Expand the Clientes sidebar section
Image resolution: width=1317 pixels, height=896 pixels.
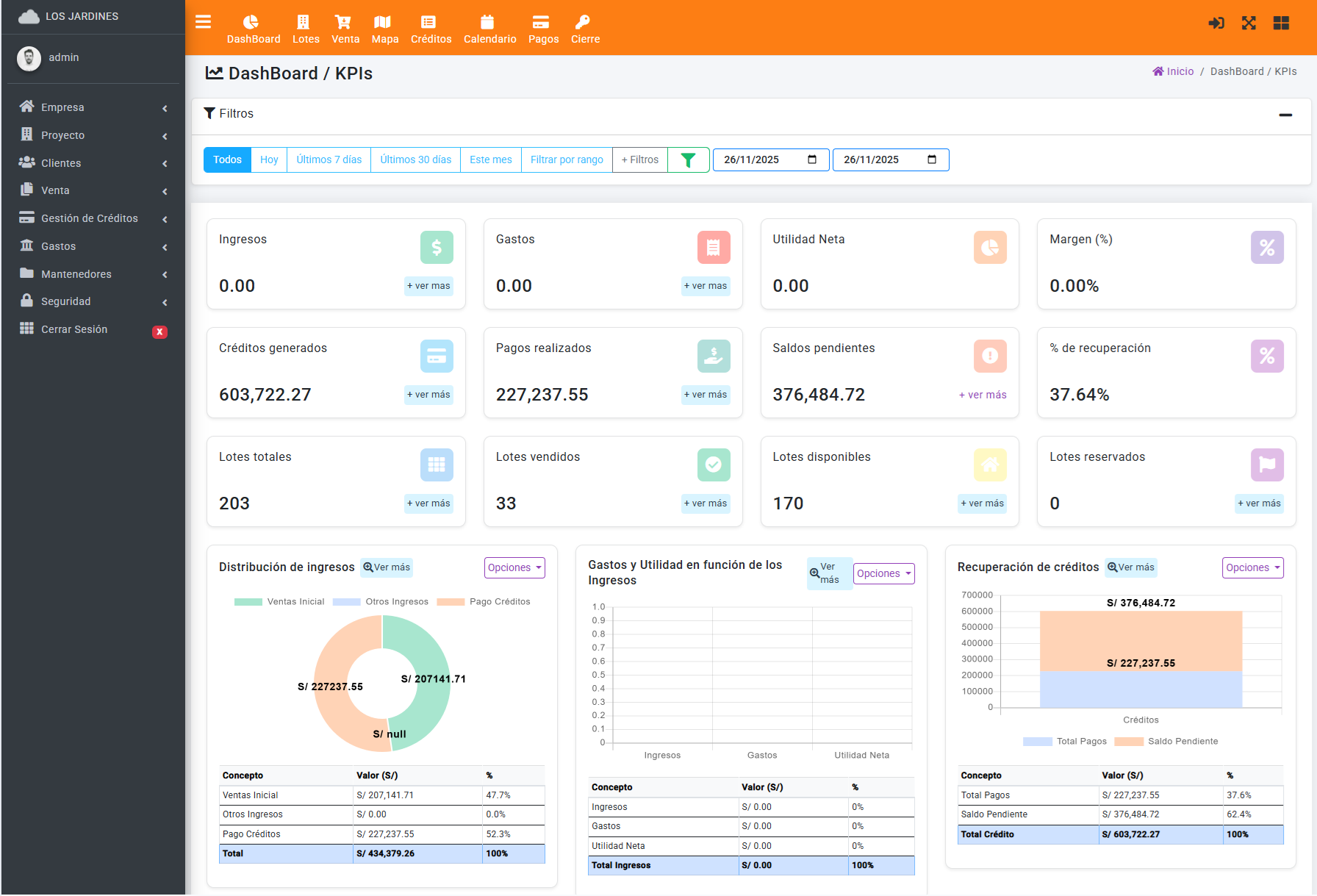point(60,162)
